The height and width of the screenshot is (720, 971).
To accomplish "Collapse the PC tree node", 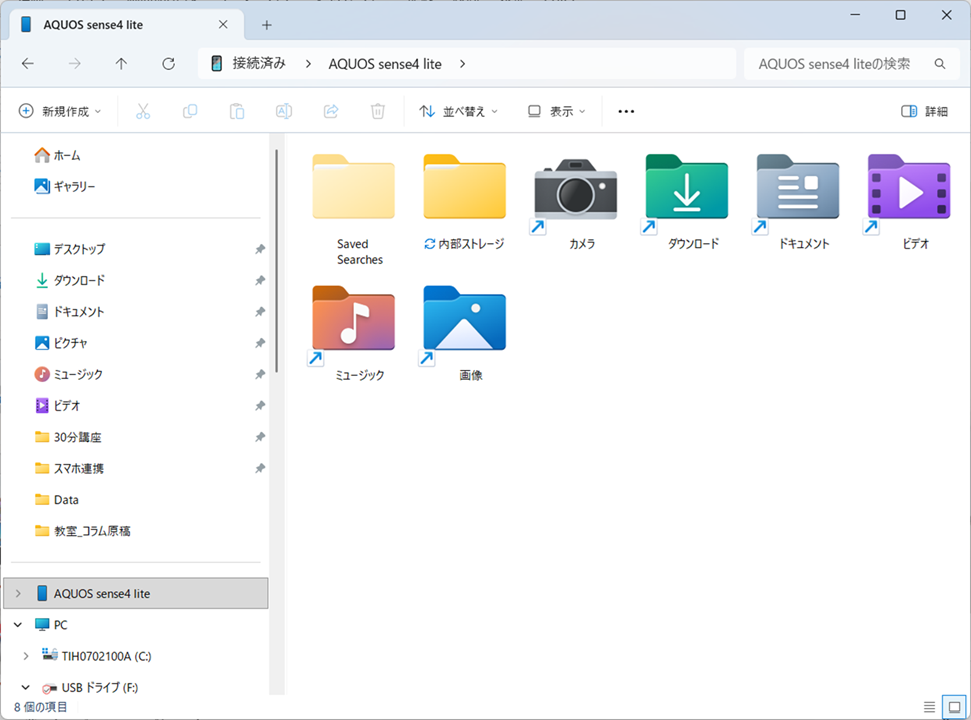I will tap(18, 625).
